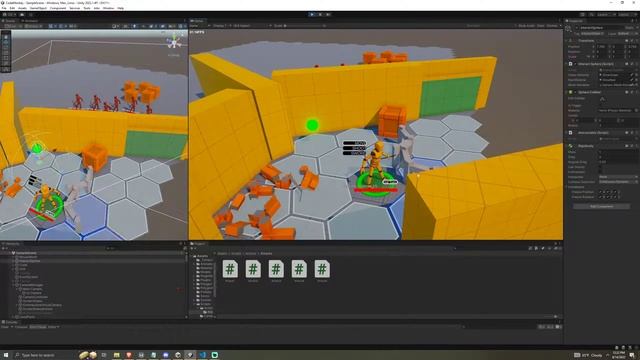Start Play mode with the Play button
The image size is (640, 360).
click(312, 15)
